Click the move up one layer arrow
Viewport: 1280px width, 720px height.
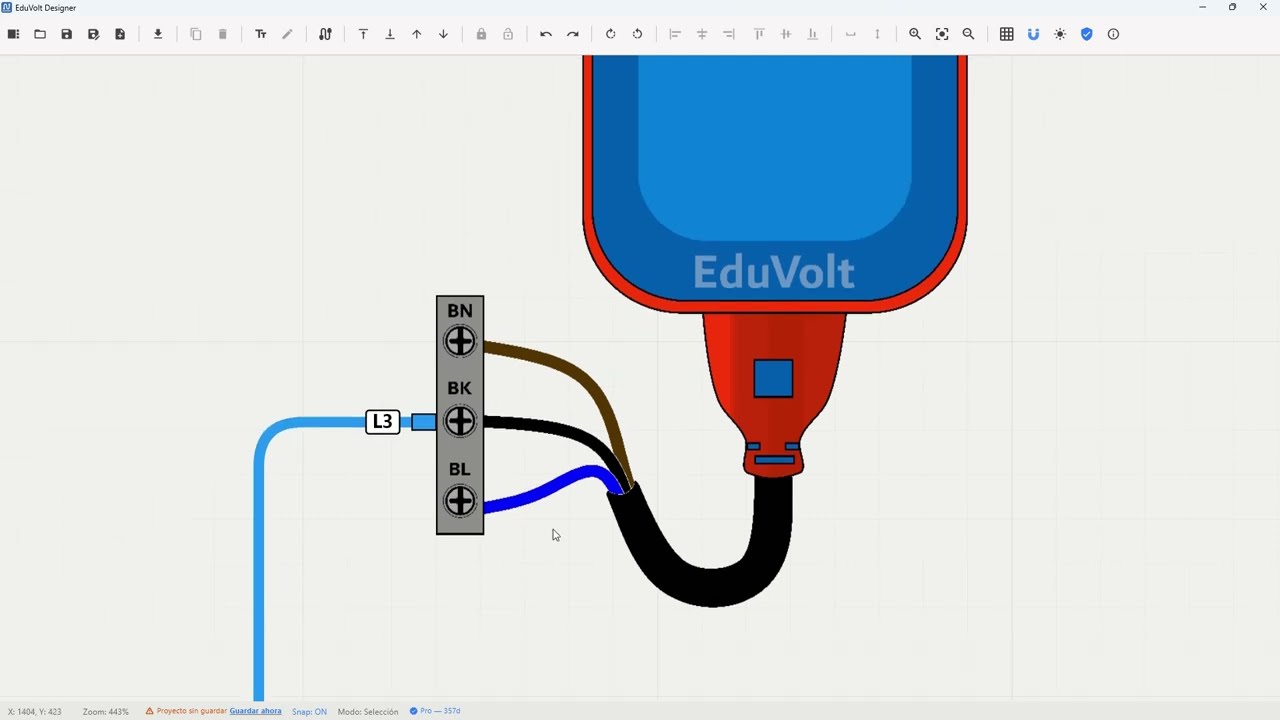[417, 34]
